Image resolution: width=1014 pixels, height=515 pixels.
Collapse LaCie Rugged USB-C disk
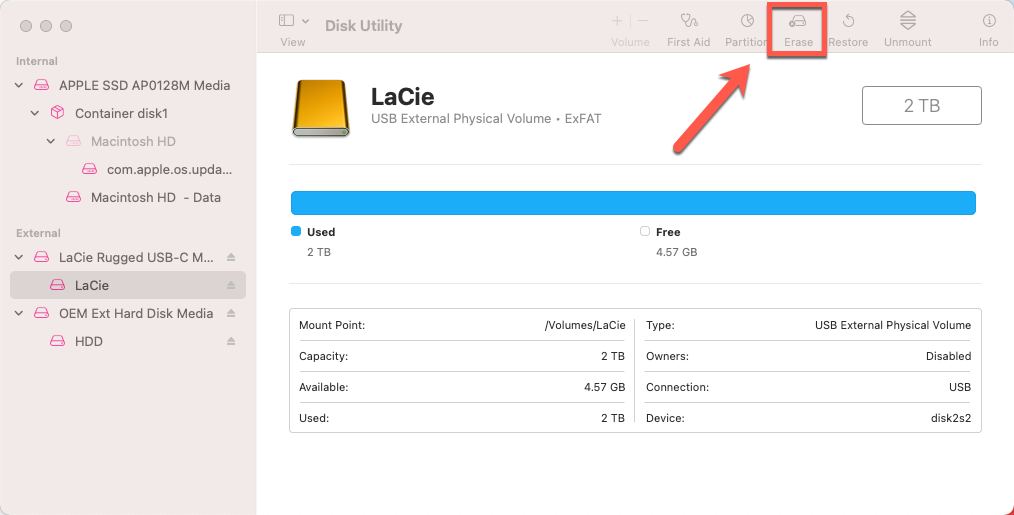coord(19,258)
